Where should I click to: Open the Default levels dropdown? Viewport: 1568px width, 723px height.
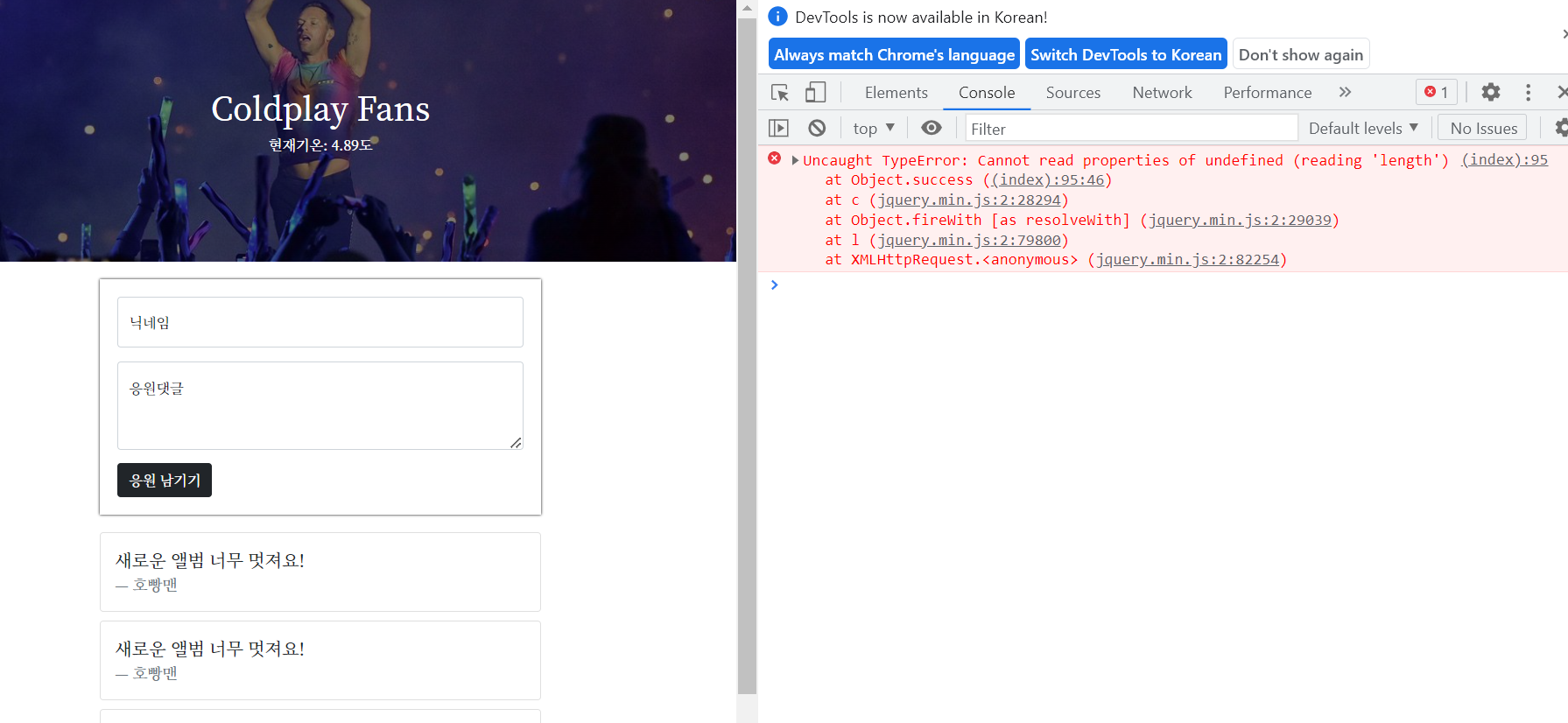pos(1363,129)
